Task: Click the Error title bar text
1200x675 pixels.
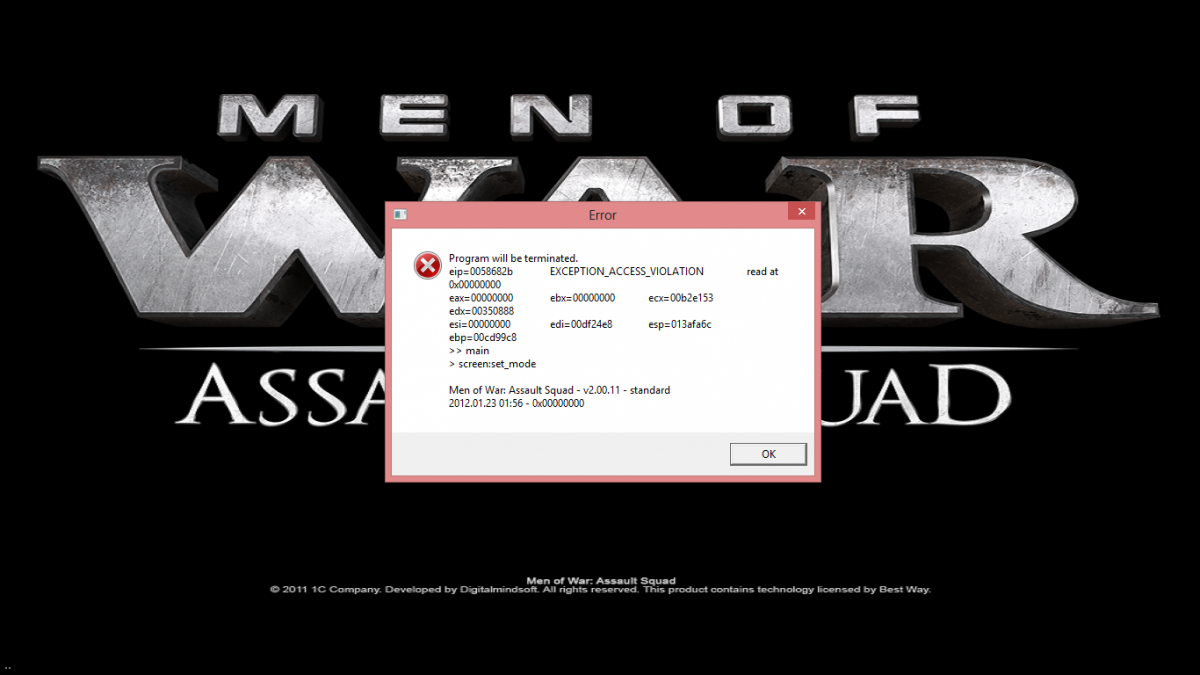Action: point(603,215)
